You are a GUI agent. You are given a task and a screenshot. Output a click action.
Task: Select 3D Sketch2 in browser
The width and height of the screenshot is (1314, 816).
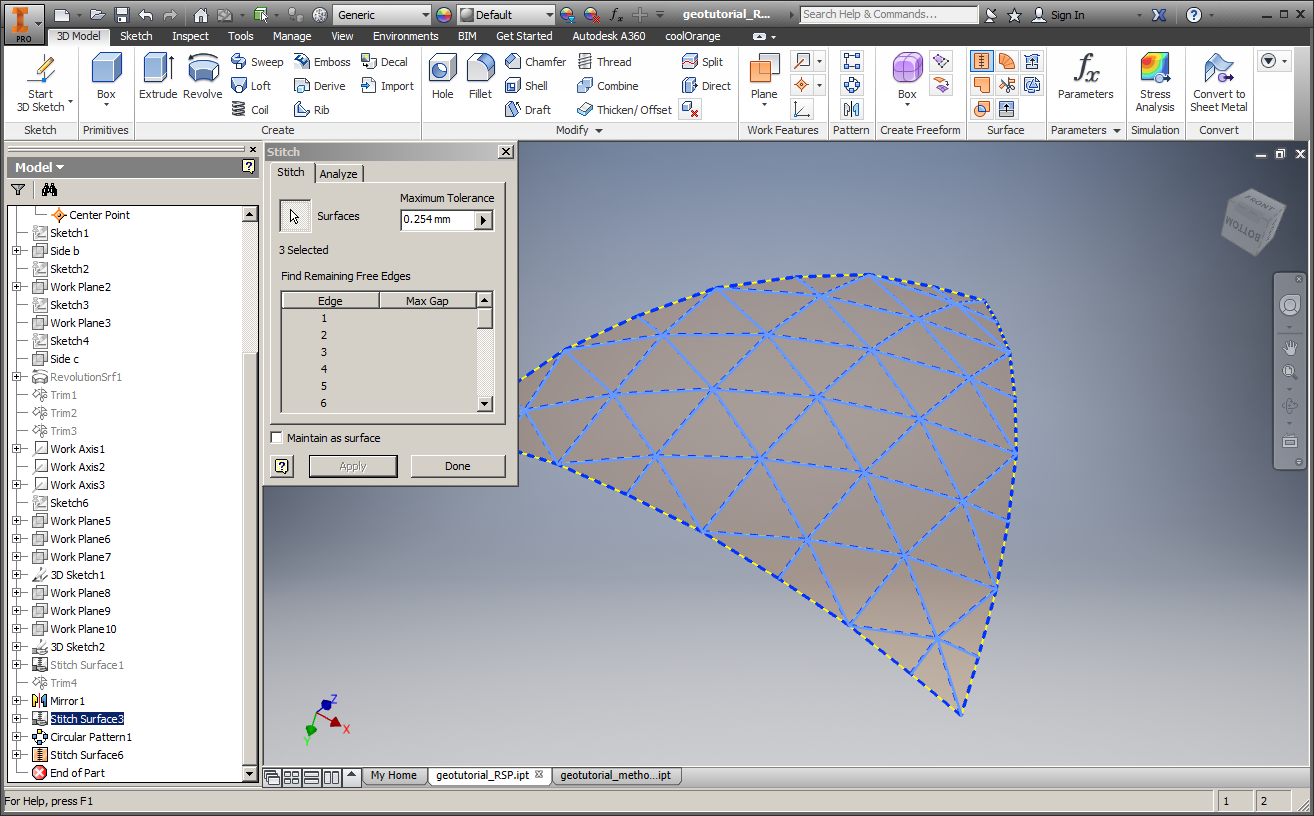78,647
